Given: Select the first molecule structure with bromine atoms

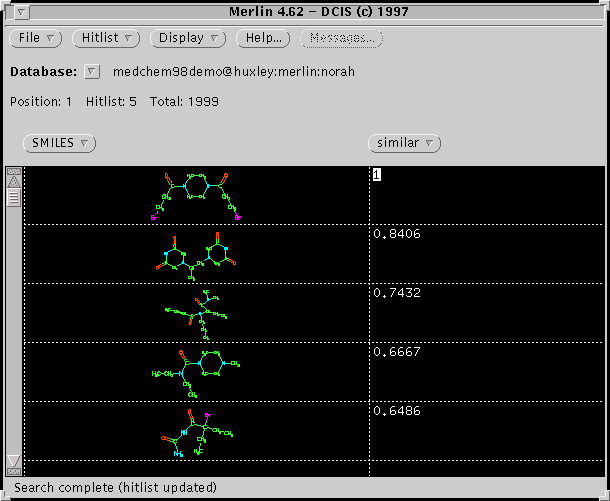Looking at the screenshot, I should (x=195, y=195).
